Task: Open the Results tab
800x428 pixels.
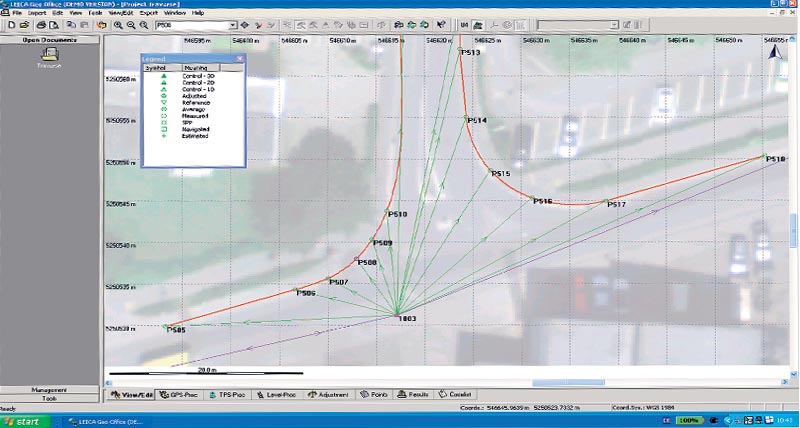Action: pos(414,395)
